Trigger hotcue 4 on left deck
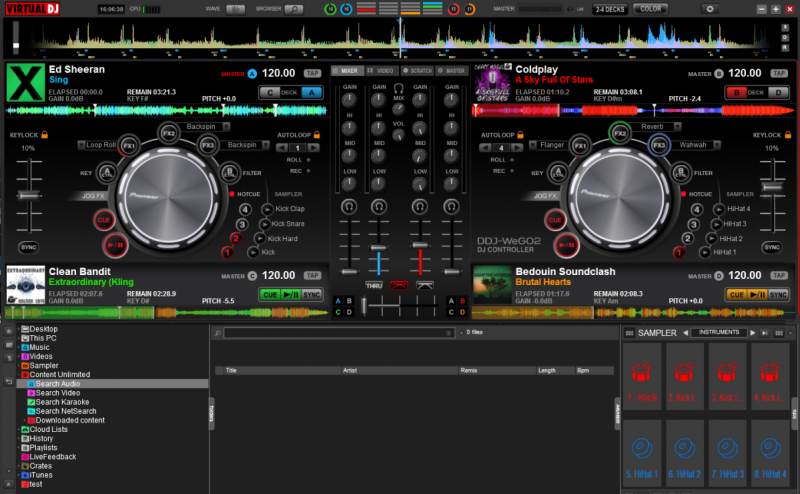Image resolution: width=800 pixels, height=494 pixels. pyautogui.click(x=245, y=209)
